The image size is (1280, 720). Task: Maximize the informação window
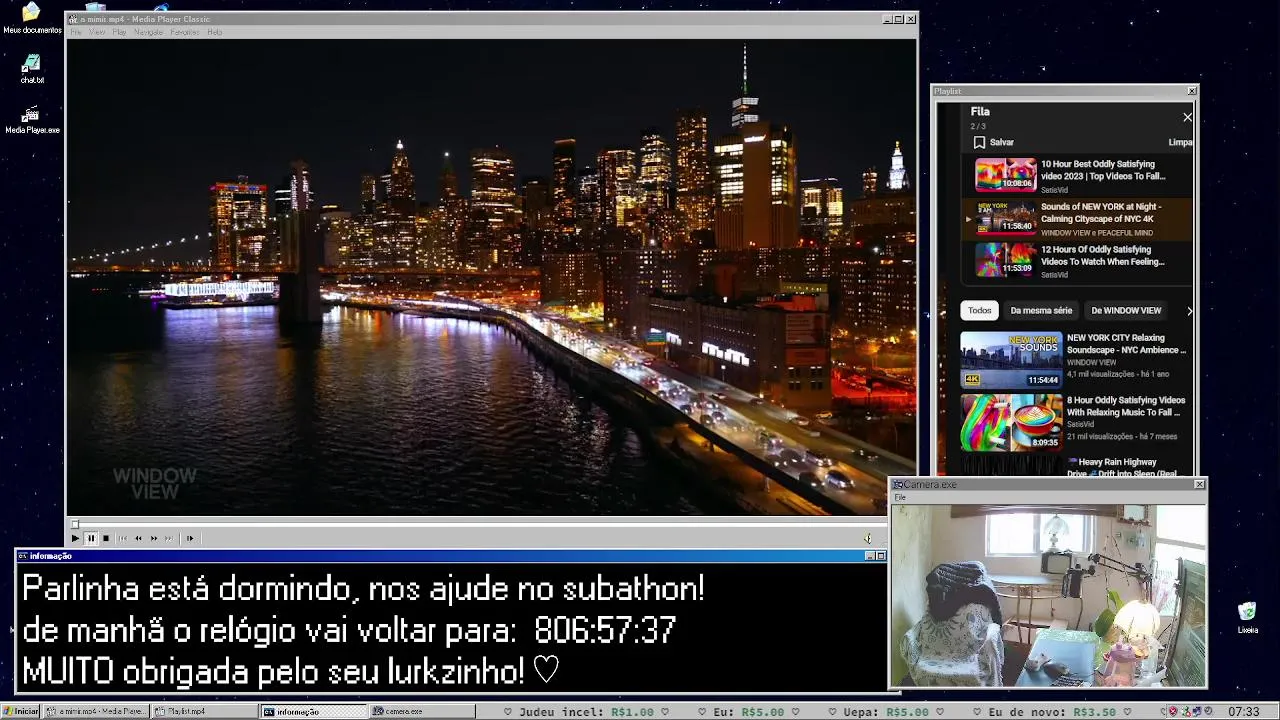click(x=880, y=556)
